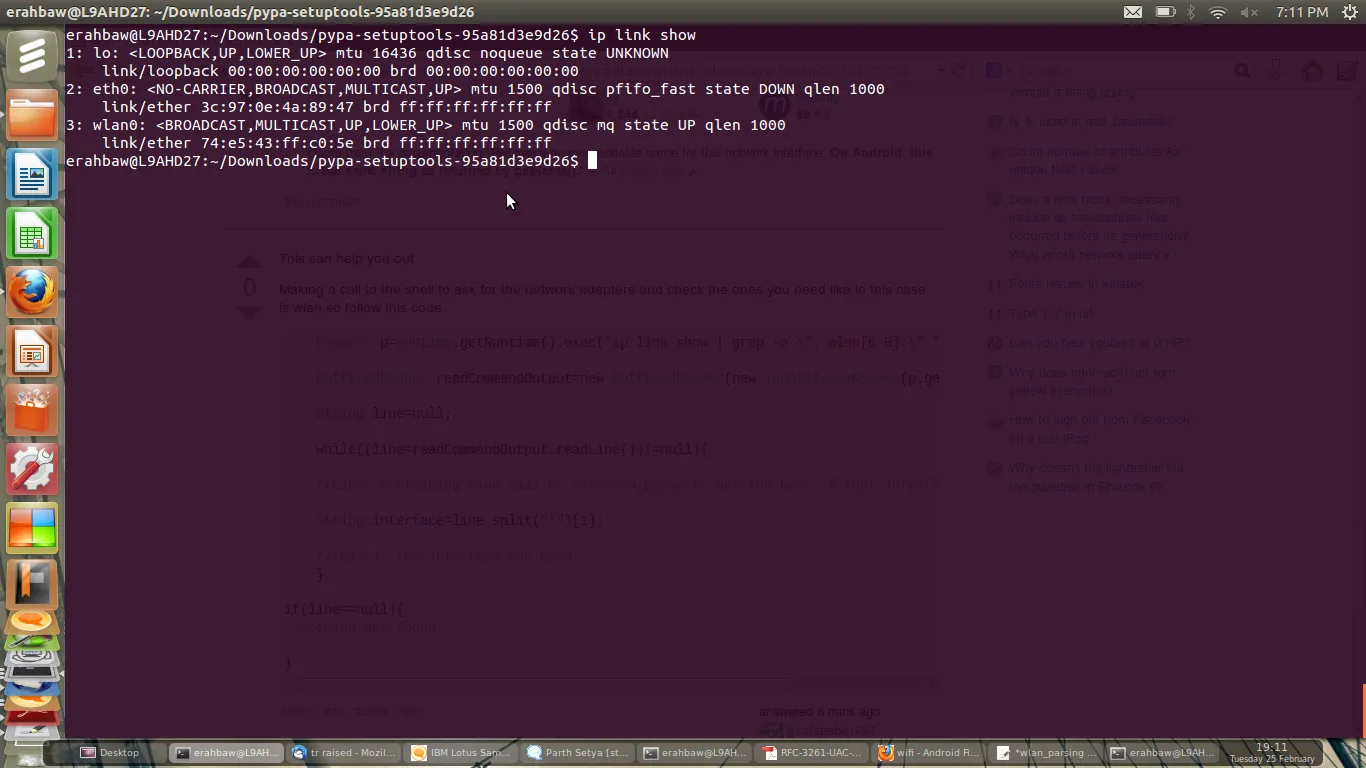
Task: Click the 'state DOWN' text on eth0 line
Action: [x=750, y=89]
